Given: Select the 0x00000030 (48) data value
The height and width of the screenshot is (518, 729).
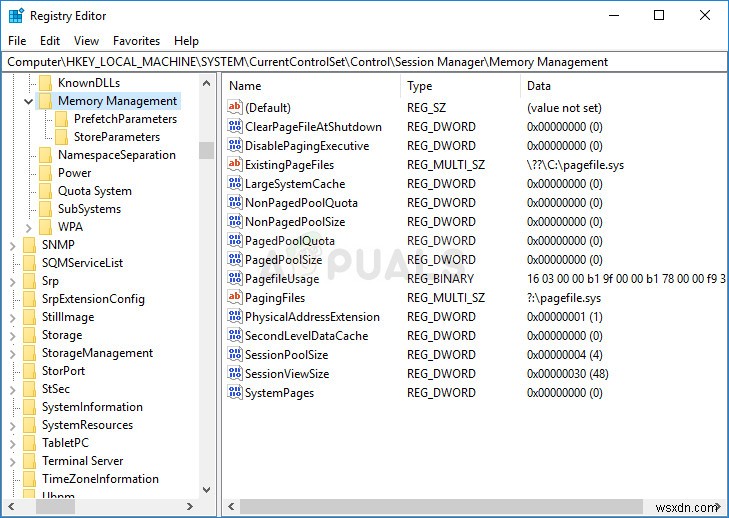Looking at the screenshot, I should coord(568,374).
